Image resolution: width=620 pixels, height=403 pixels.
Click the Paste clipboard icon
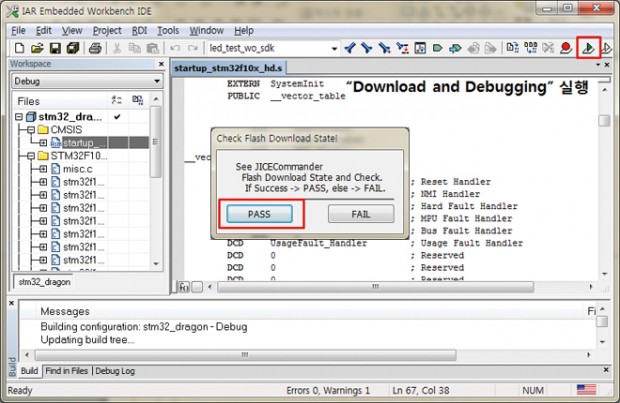coord(152,48)
